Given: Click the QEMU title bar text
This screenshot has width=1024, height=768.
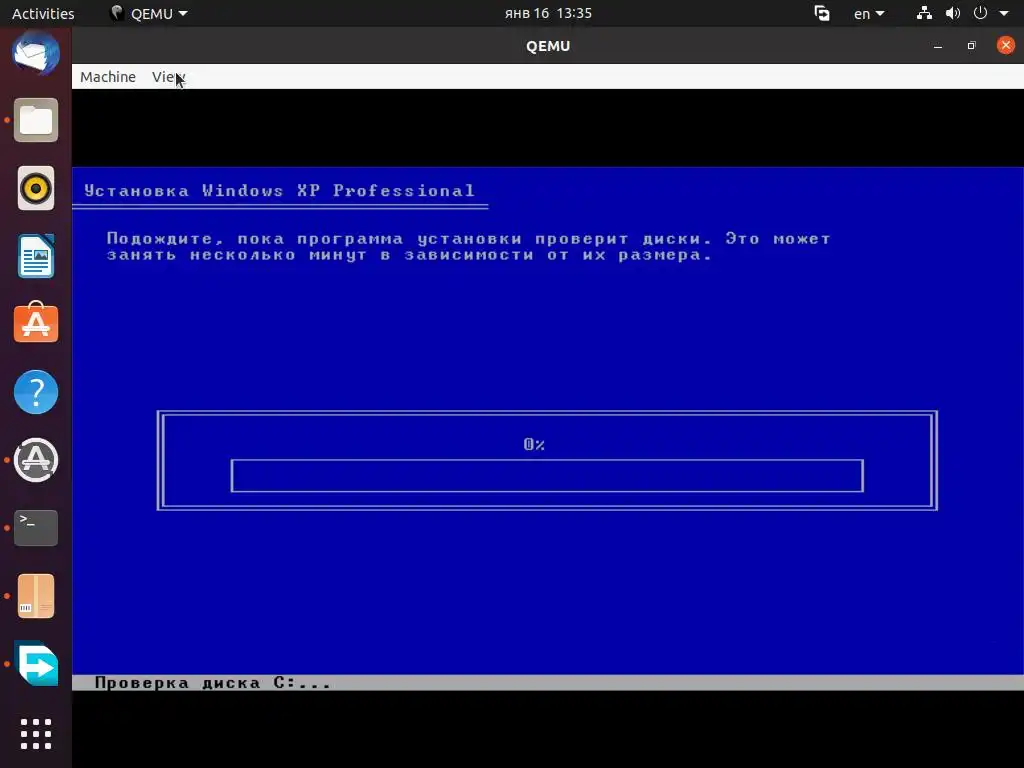Looking at the screenshot, I should click(548, 46).
